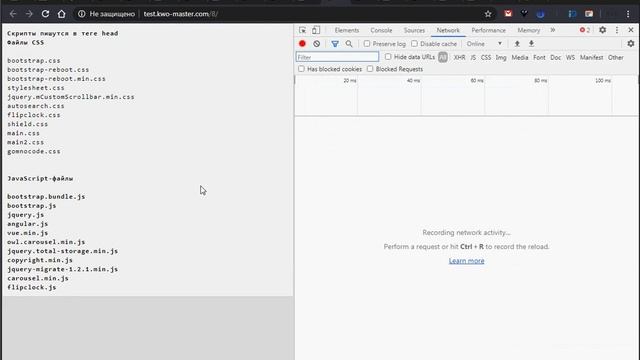This screenshot has width=640, height=360.
Task: Check Hide data URLs option
Action: point(388,57)
